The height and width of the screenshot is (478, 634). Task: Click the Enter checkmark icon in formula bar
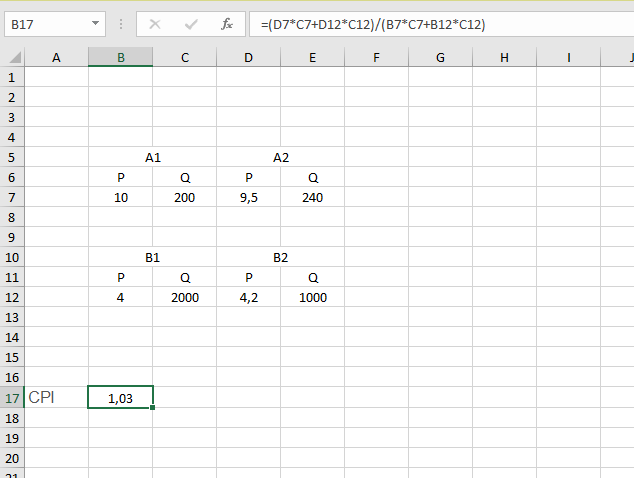pos(191,24)
